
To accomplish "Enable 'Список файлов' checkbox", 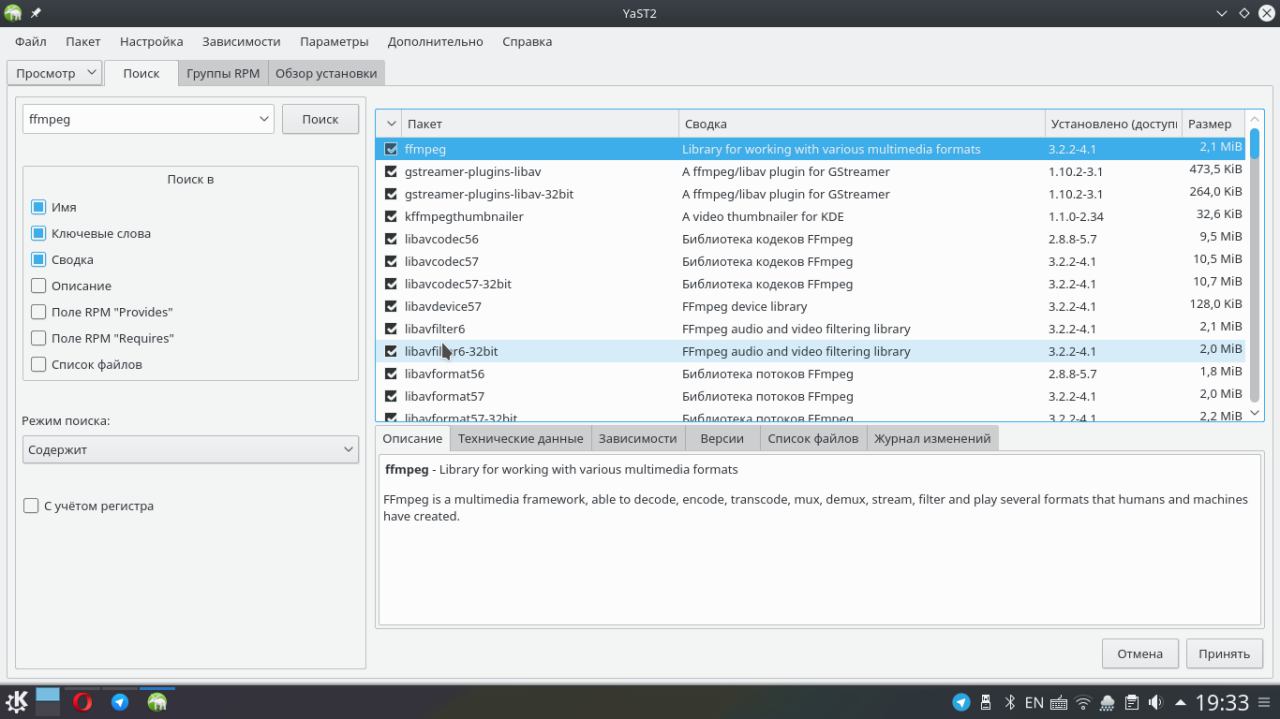I will pyautogui.click(x=38, y=364).
